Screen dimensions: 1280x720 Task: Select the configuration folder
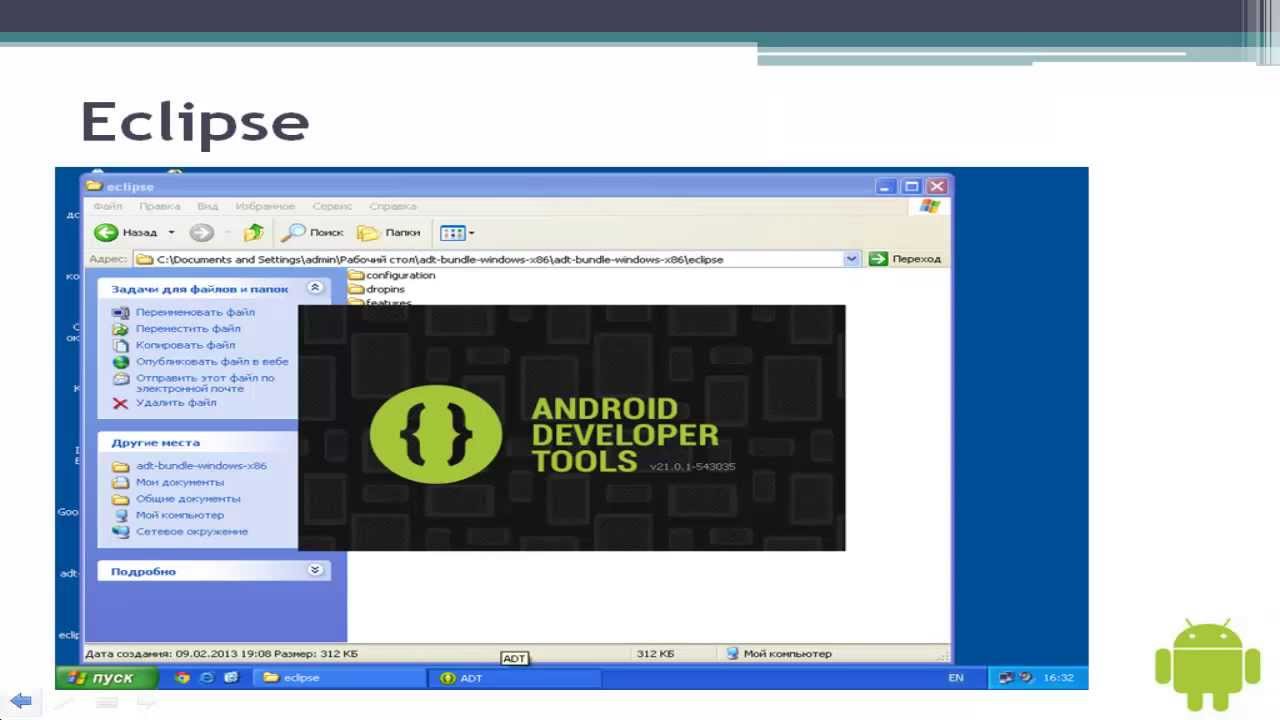pos(391,275)
